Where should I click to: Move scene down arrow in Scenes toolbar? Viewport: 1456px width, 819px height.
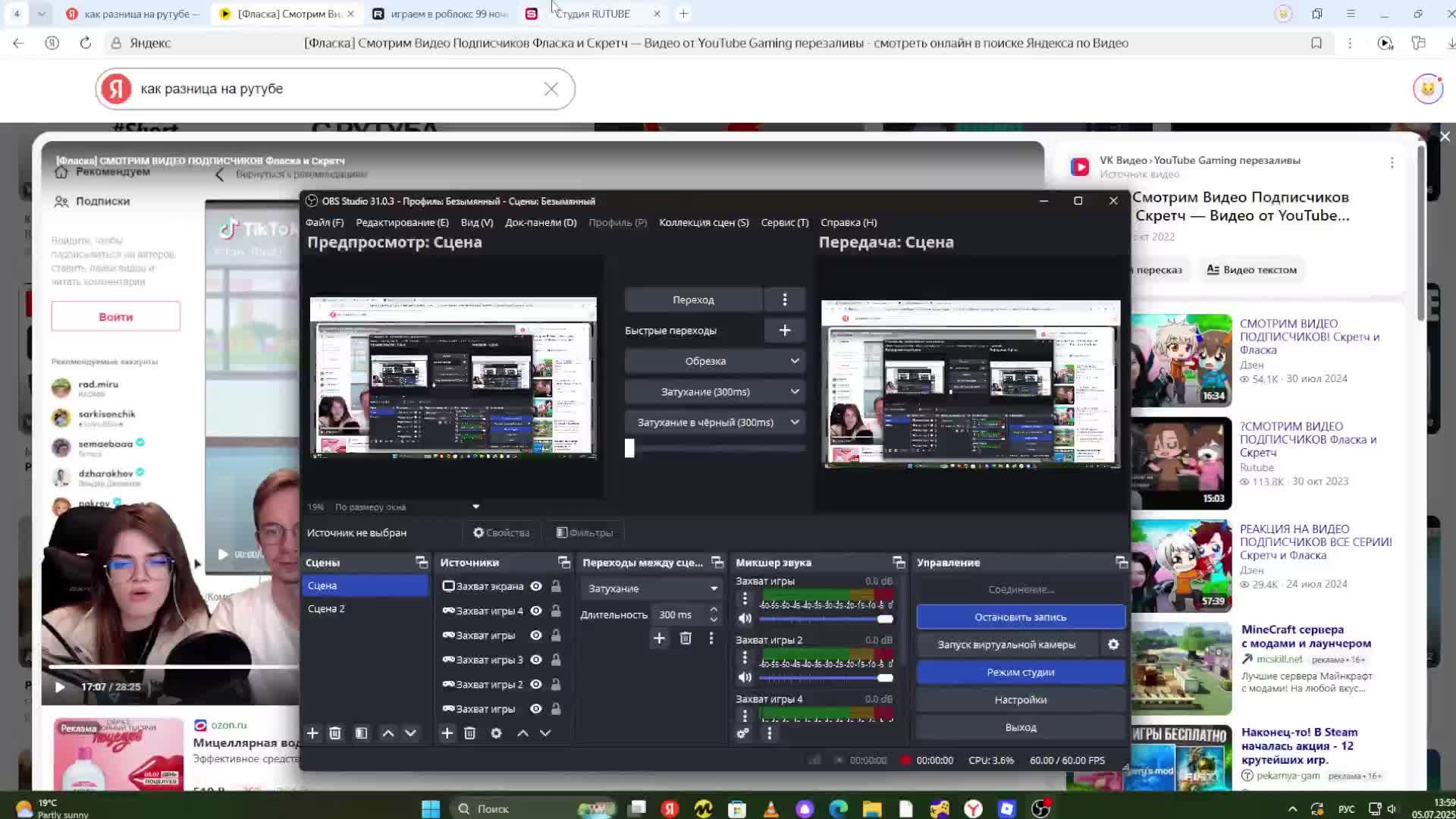(x=410, y=733)
